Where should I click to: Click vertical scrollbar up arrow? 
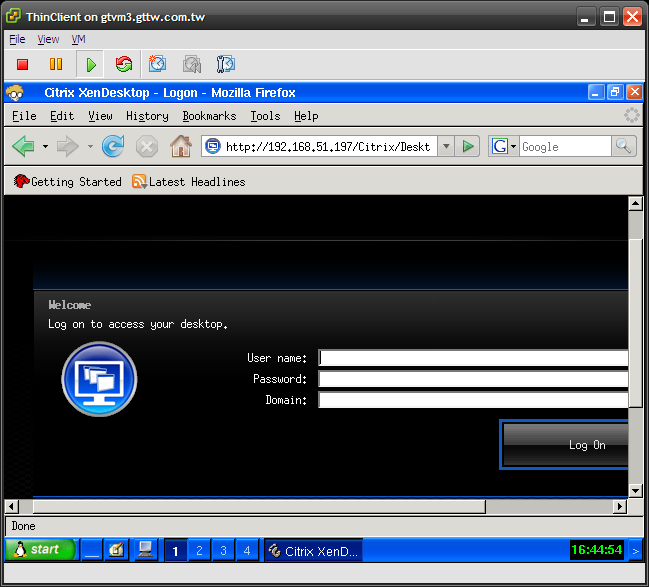(635, 203)
